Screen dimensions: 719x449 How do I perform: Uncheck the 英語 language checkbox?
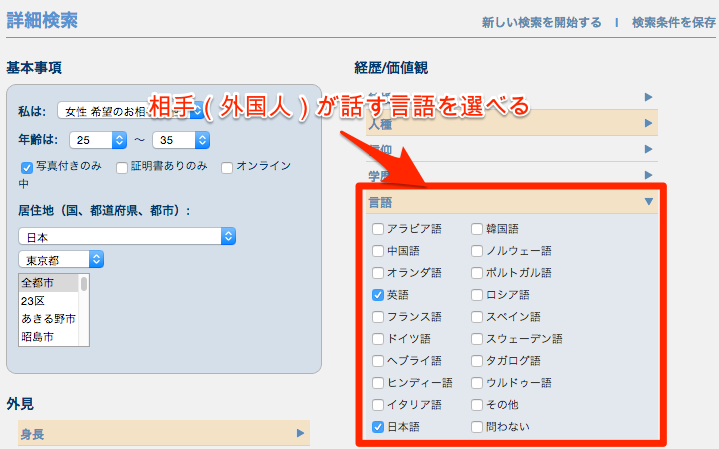[x=377, y=295]
